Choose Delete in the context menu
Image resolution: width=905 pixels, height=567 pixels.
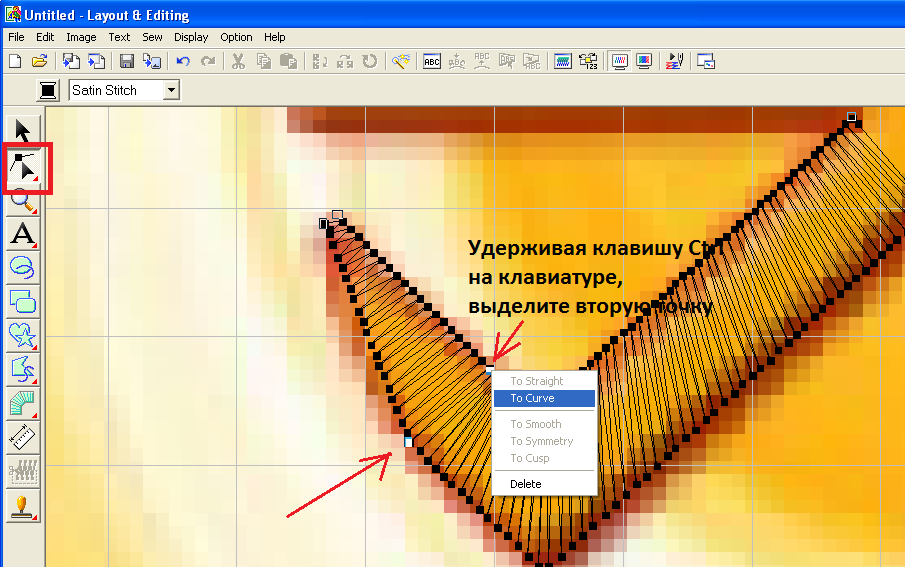tap(526, 484)
